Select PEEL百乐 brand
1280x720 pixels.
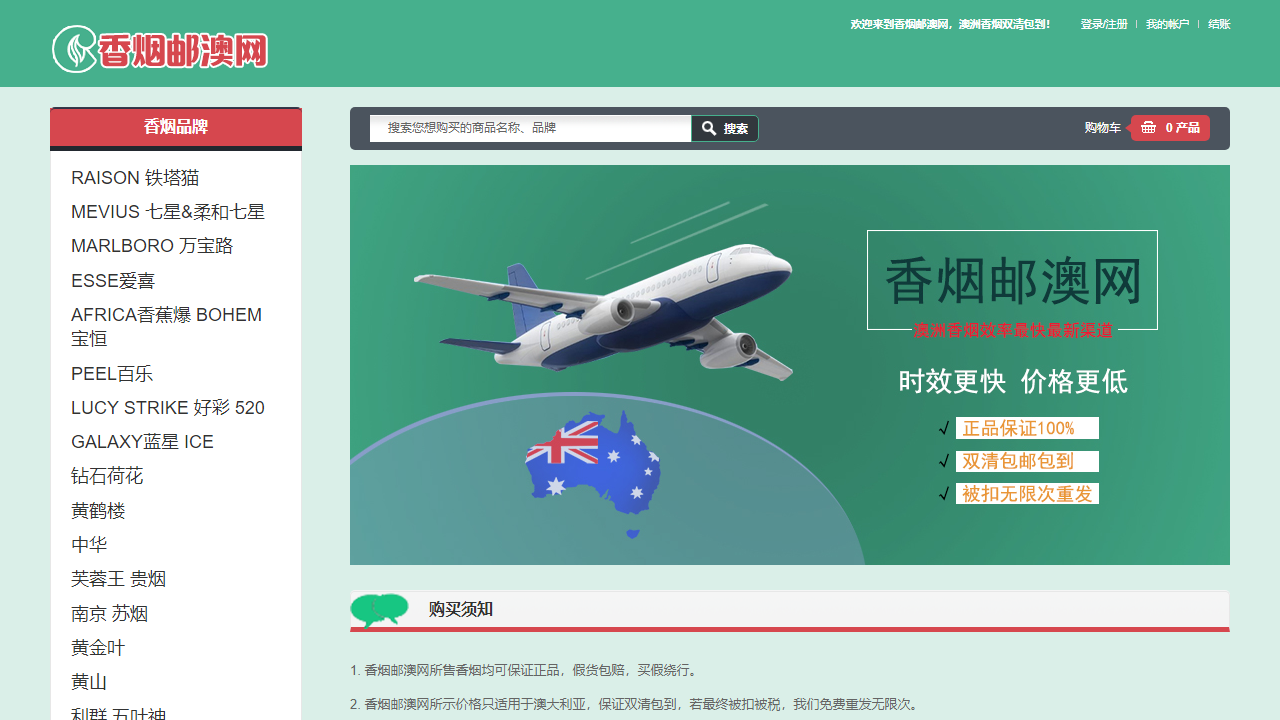(x=112, y=374)
